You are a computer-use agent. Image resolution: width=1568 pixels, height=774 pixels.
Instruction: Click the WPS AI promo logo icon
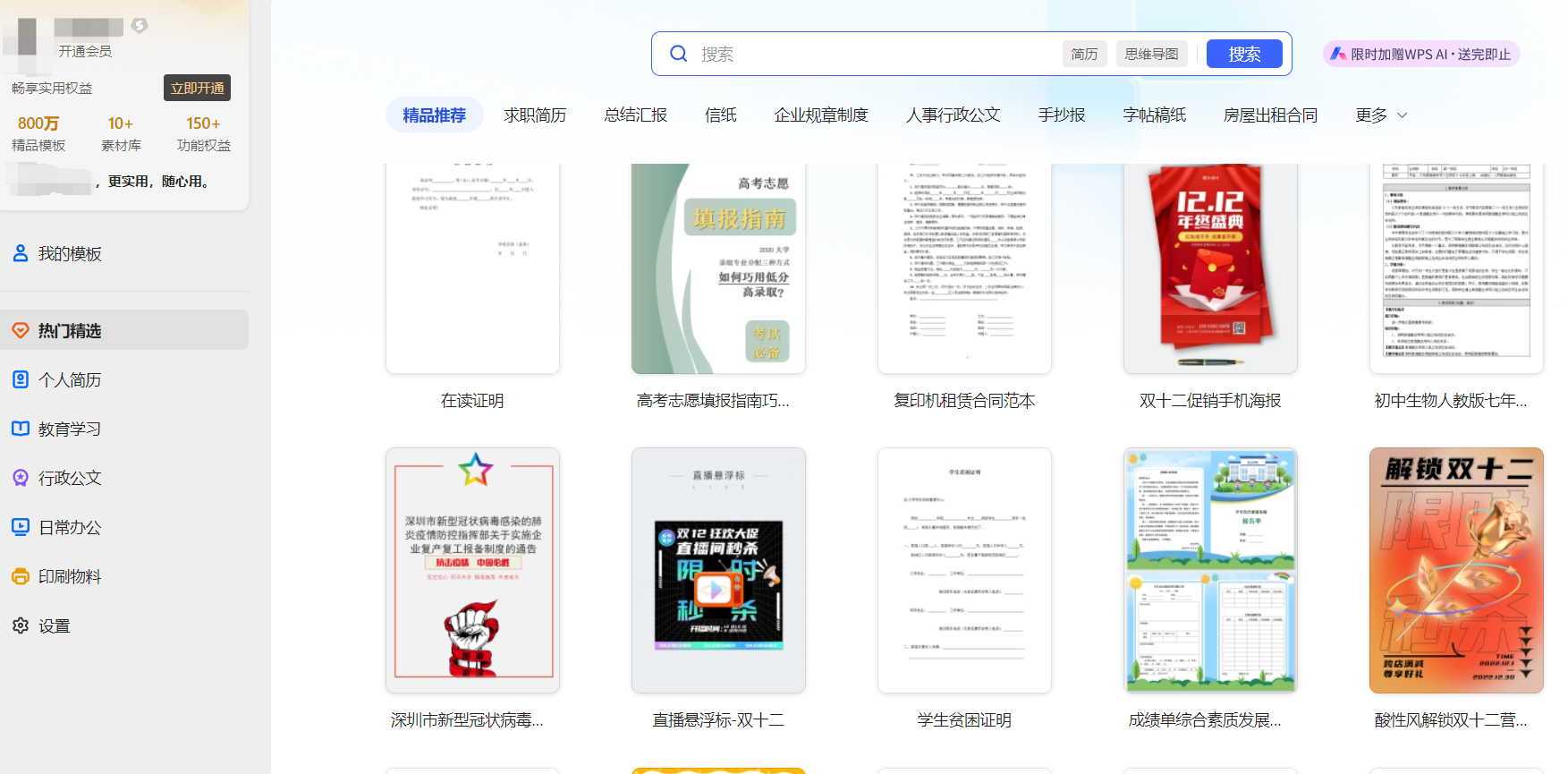pyautogui.click(x=1338, y=54)
